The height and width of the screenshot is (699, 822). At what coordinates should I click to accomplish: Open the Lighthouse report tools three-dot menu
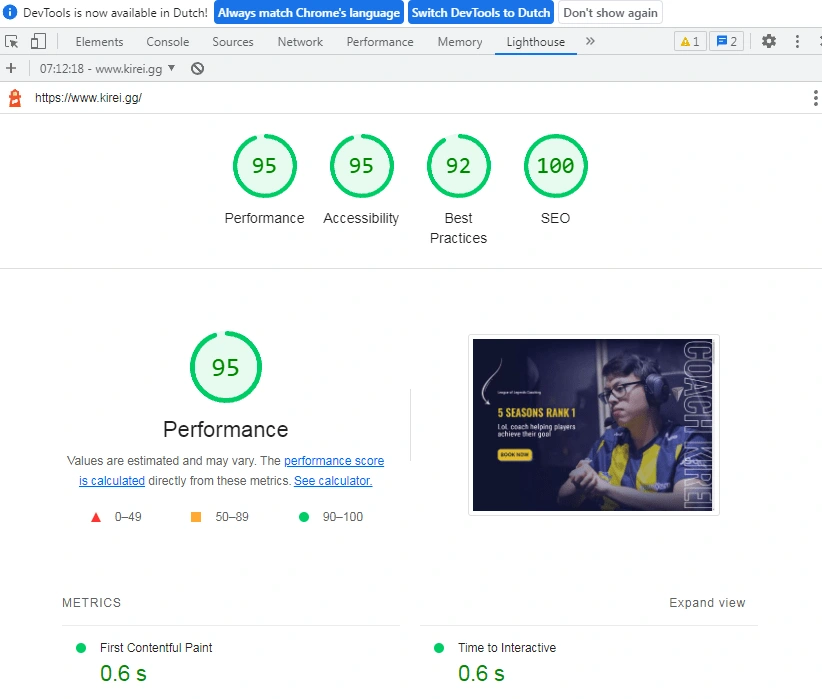click(815, 98)
